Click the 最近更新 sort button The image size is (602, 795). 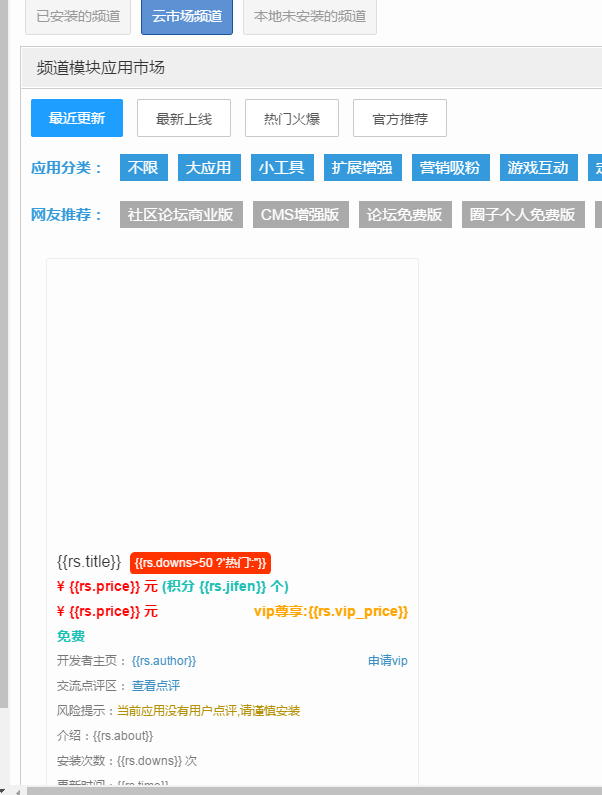tap(77, 118)
